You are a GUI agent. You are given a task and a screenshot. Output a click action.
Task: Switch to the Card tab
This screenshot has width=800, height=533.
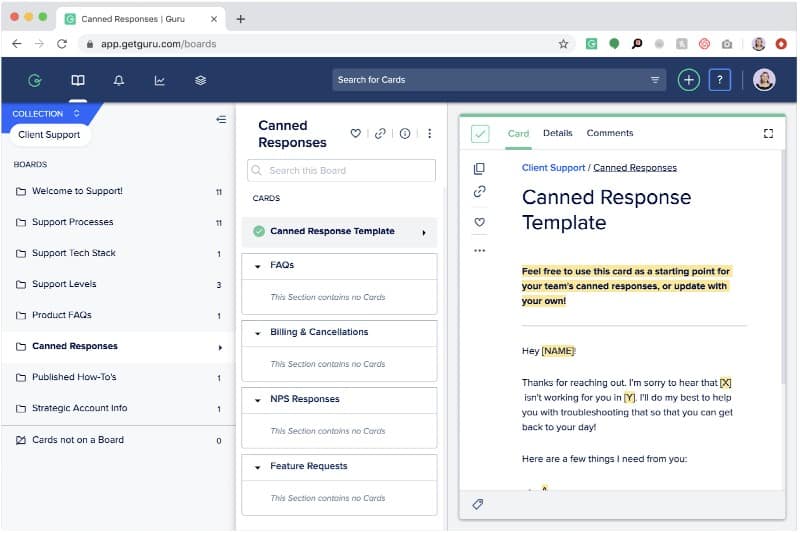pos(518,134)
